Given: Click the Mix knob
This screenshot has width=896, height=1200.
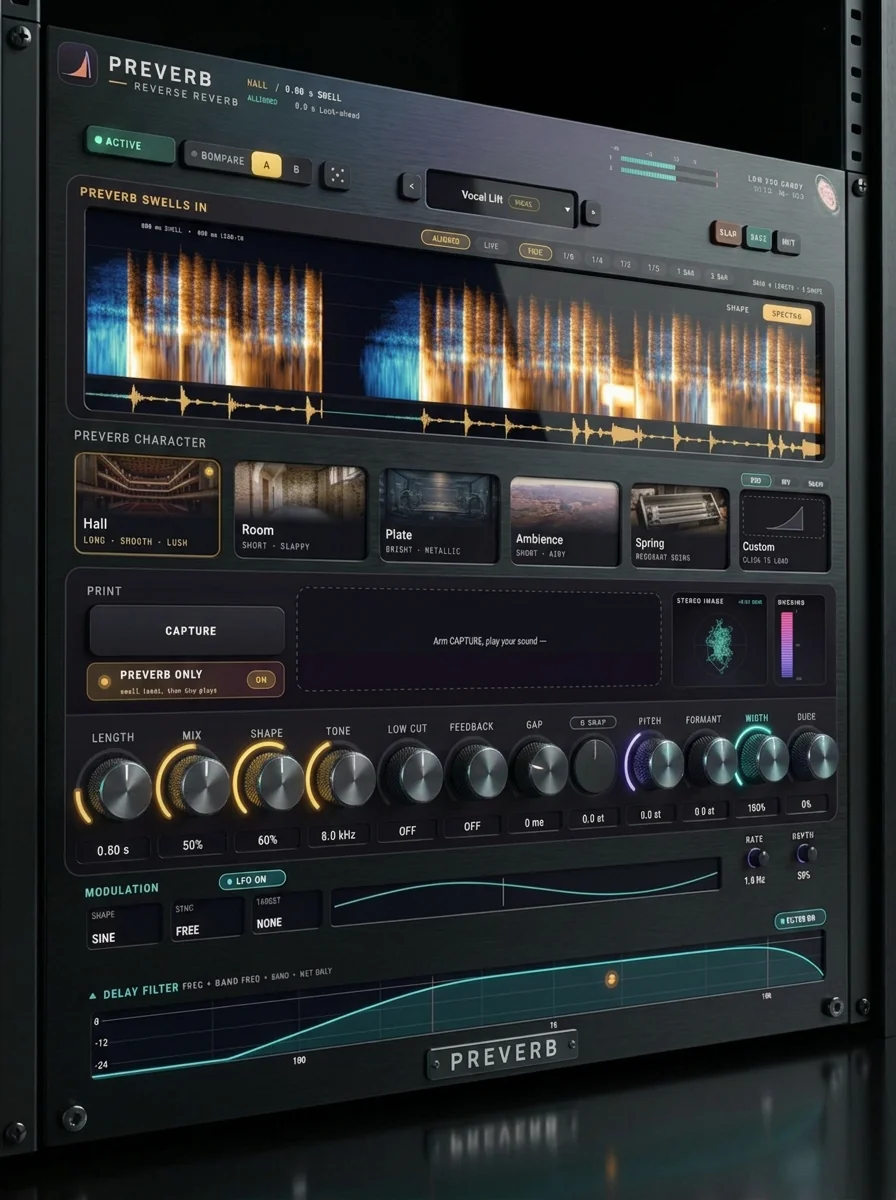Looking at the screenshot, I should coord(199,785).
